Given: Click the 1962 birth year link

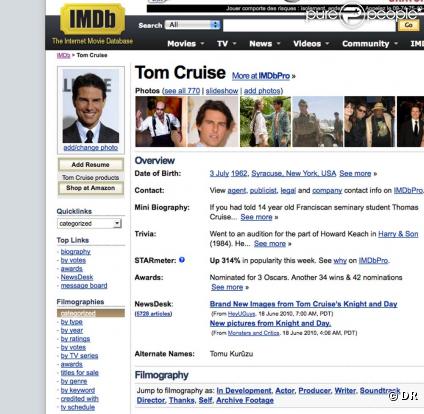Looking at the screenshot, I should (239, 173).
